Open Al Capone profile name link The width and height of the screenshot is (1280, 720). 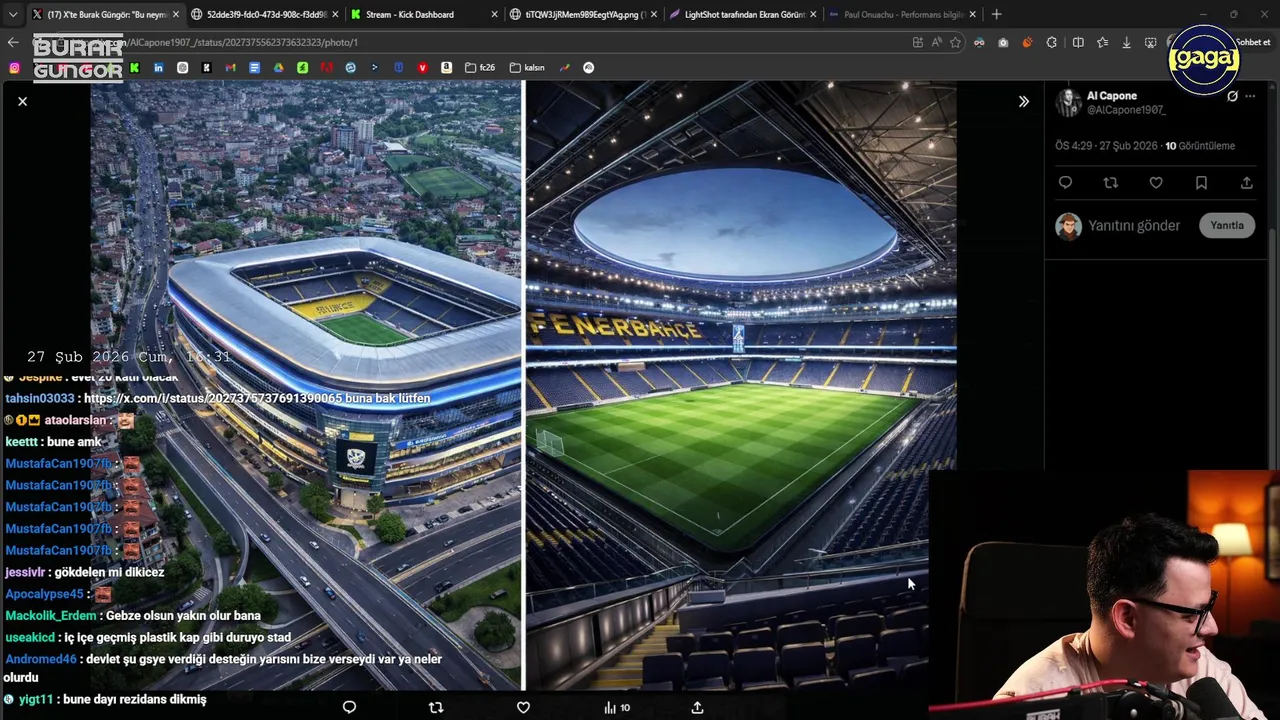[x=1112, y=96]
